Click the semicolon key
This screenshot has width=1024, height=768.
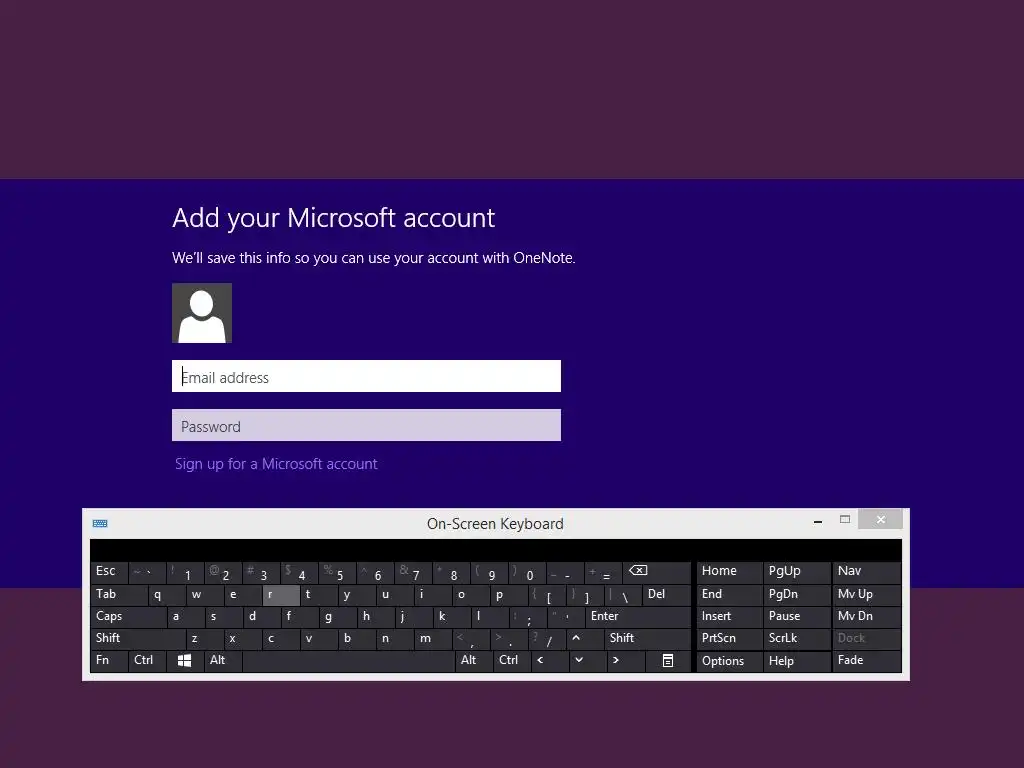528,617
